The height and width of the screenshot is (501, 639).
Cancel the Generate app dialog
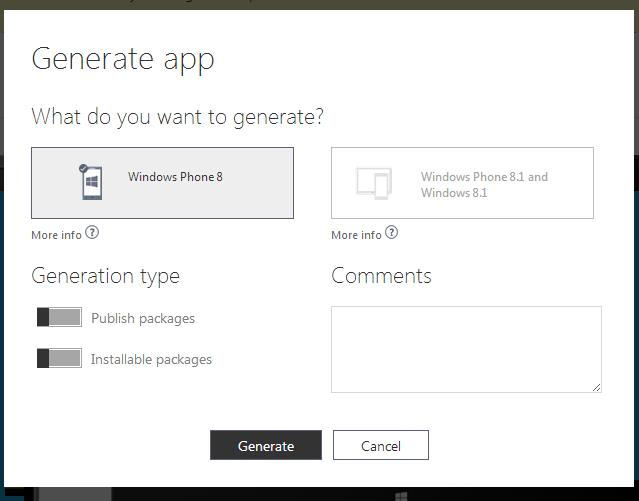click(x=380, y=445)
